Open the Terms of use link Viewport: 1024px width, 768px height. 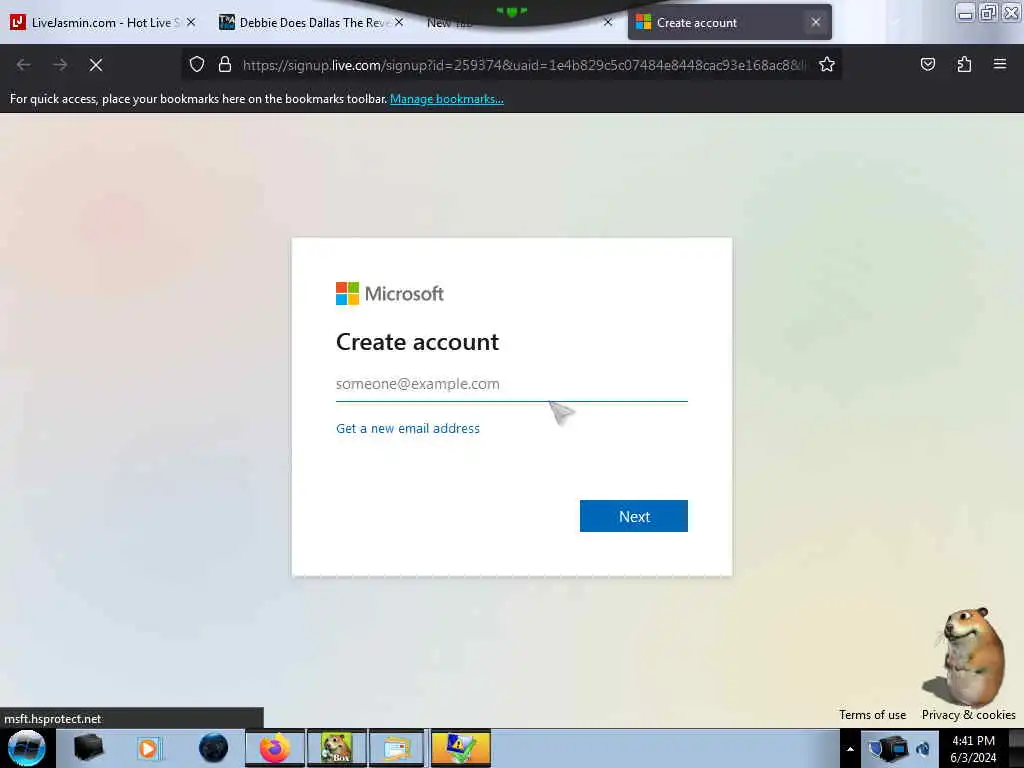(x=872, y=714)
